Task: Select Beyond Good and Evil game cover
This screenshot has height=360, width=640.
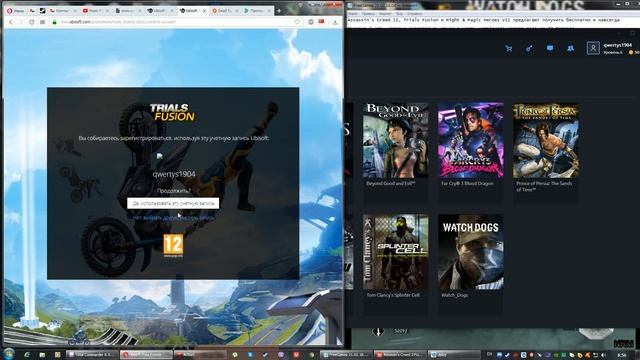Action: click(x=396, y=140)
